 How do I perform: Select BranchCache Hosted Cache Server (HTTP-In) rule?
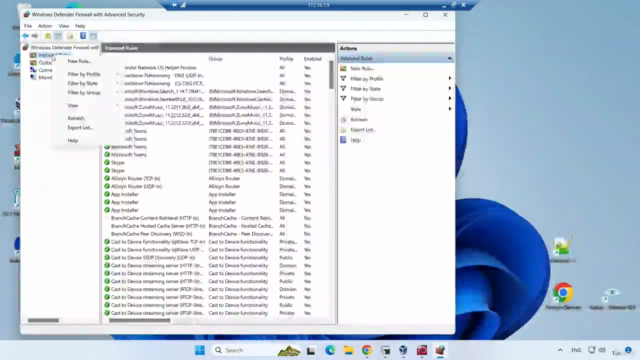(x=158, y=226)
